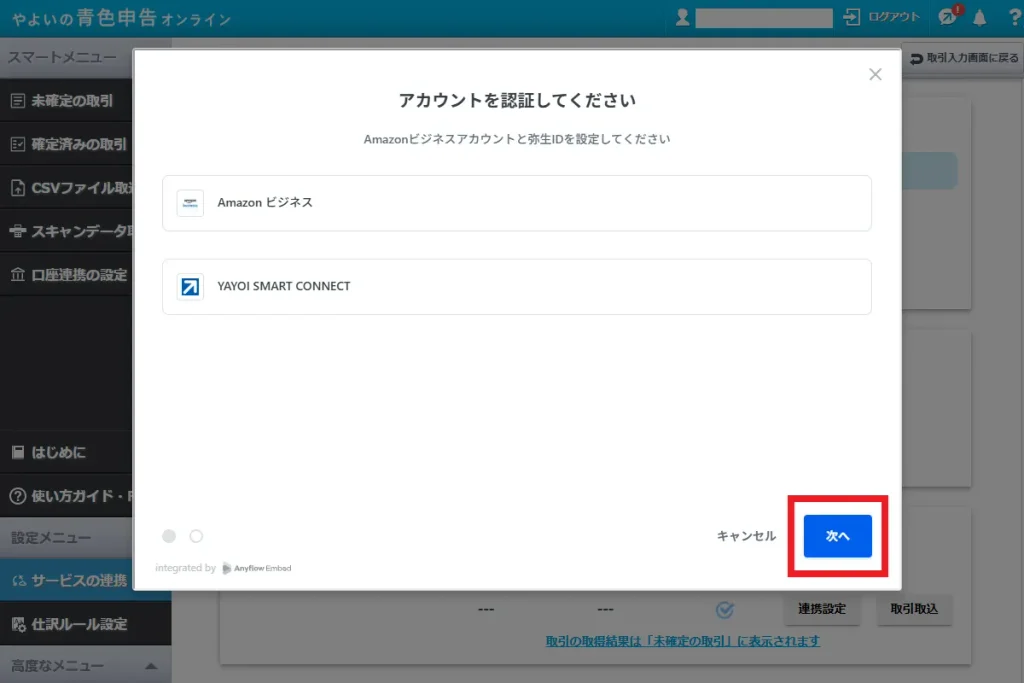Open 未確定の取引 in the sidebar
This screenshot has height=683, width=1024.
pyautogui.click(x=66, y=101)
